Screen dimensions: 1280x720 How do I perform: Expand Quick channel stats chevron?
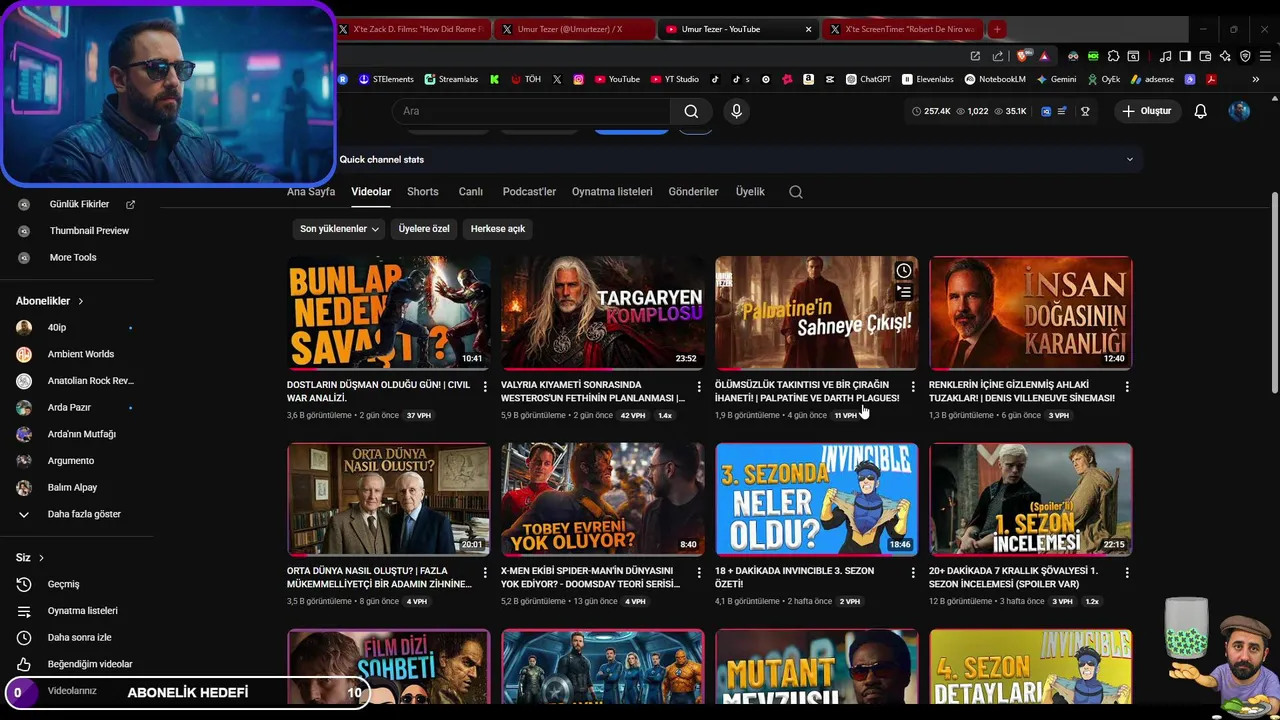1130,159
